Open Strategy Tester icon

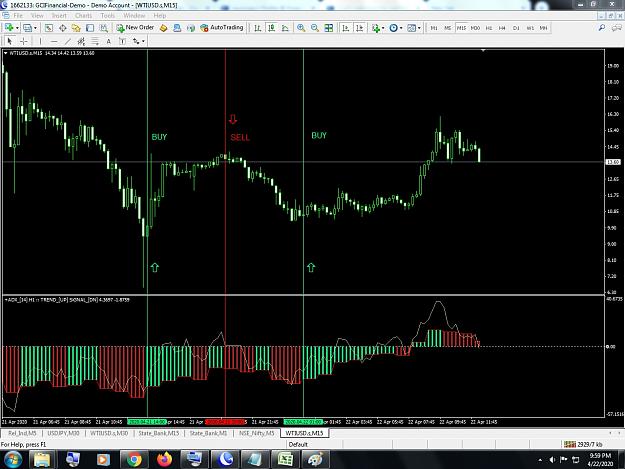pyautogui.click(x=104, y=28)
